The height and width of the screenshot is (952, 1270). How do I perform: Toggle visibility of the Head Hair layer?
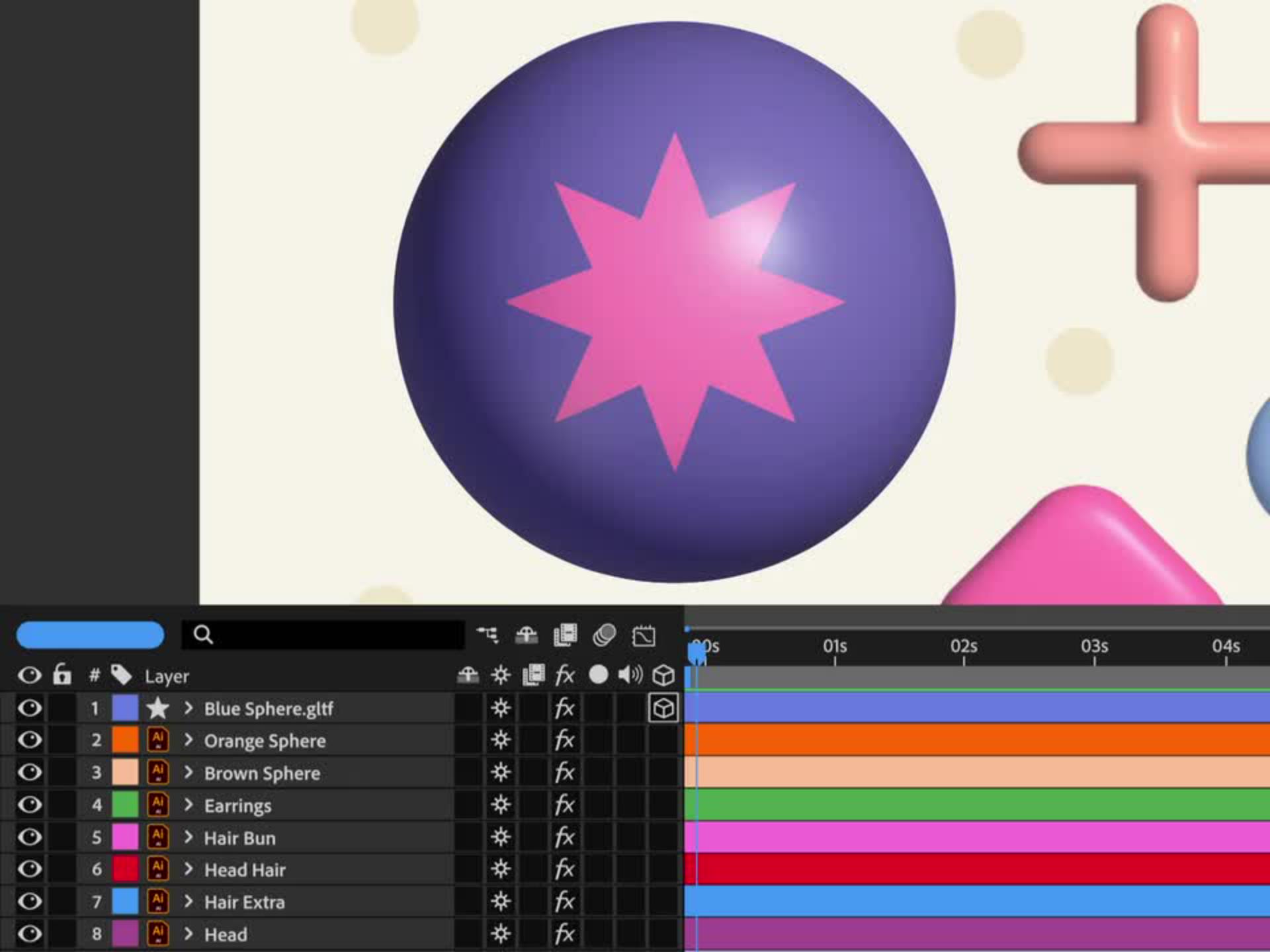click(30, 869)
